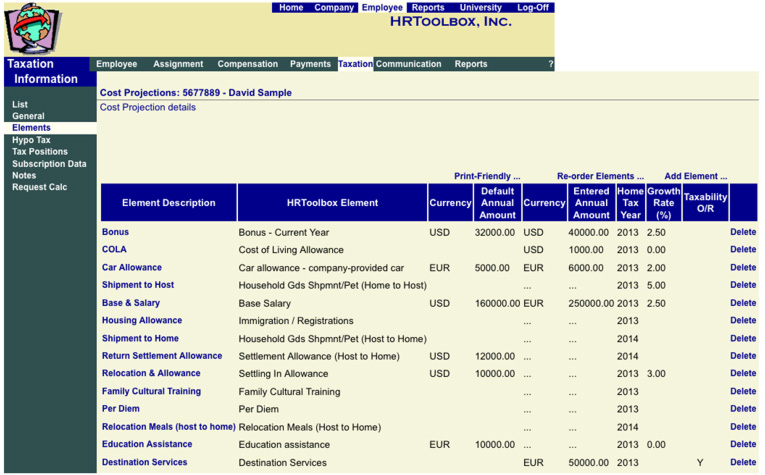
Task: Open the Car Allowance element
Action: (x=131, y=267)
